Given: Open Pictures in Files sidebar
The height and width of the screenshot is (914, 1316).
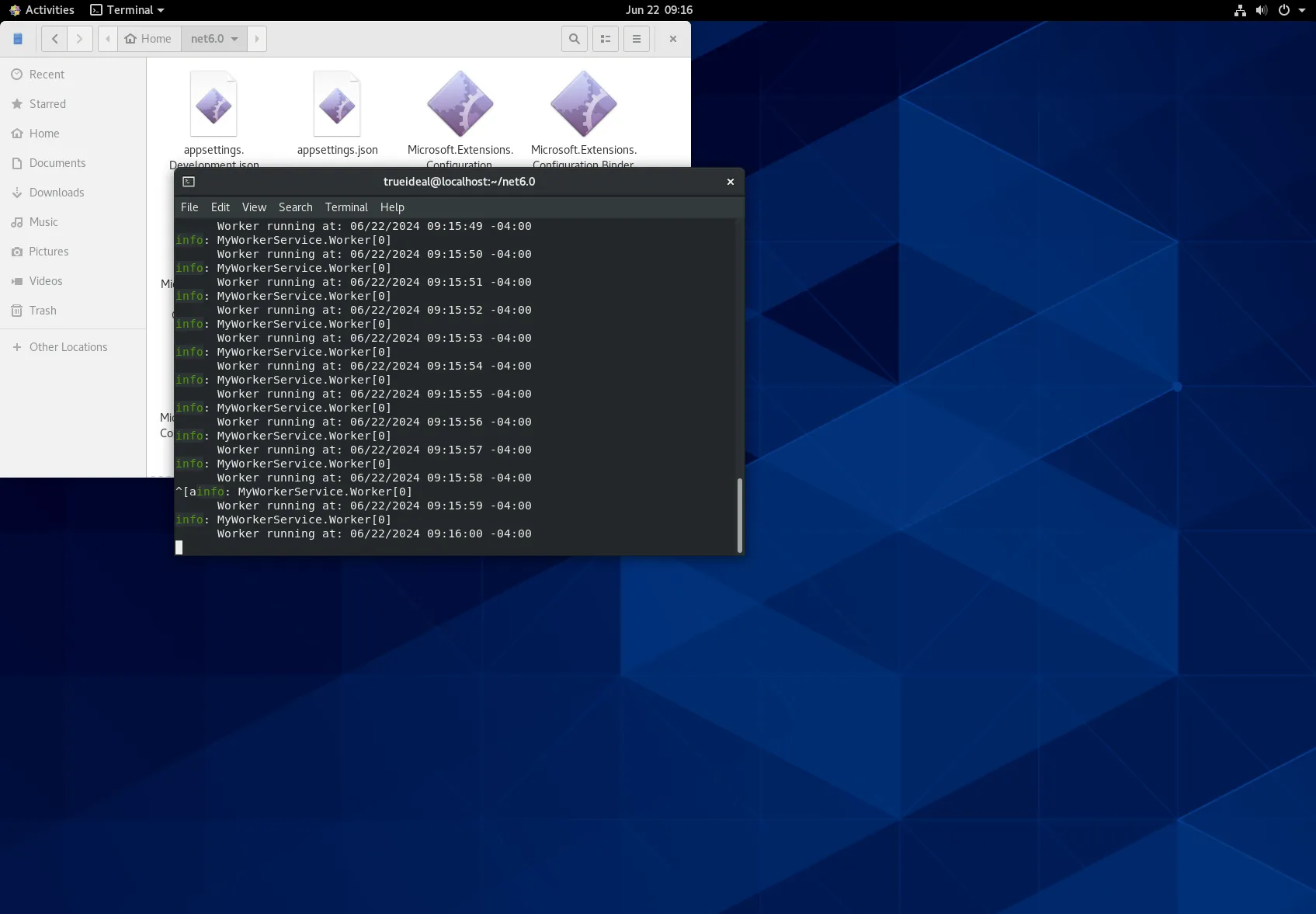Looking at the screenshot, I should coord(73,252).
